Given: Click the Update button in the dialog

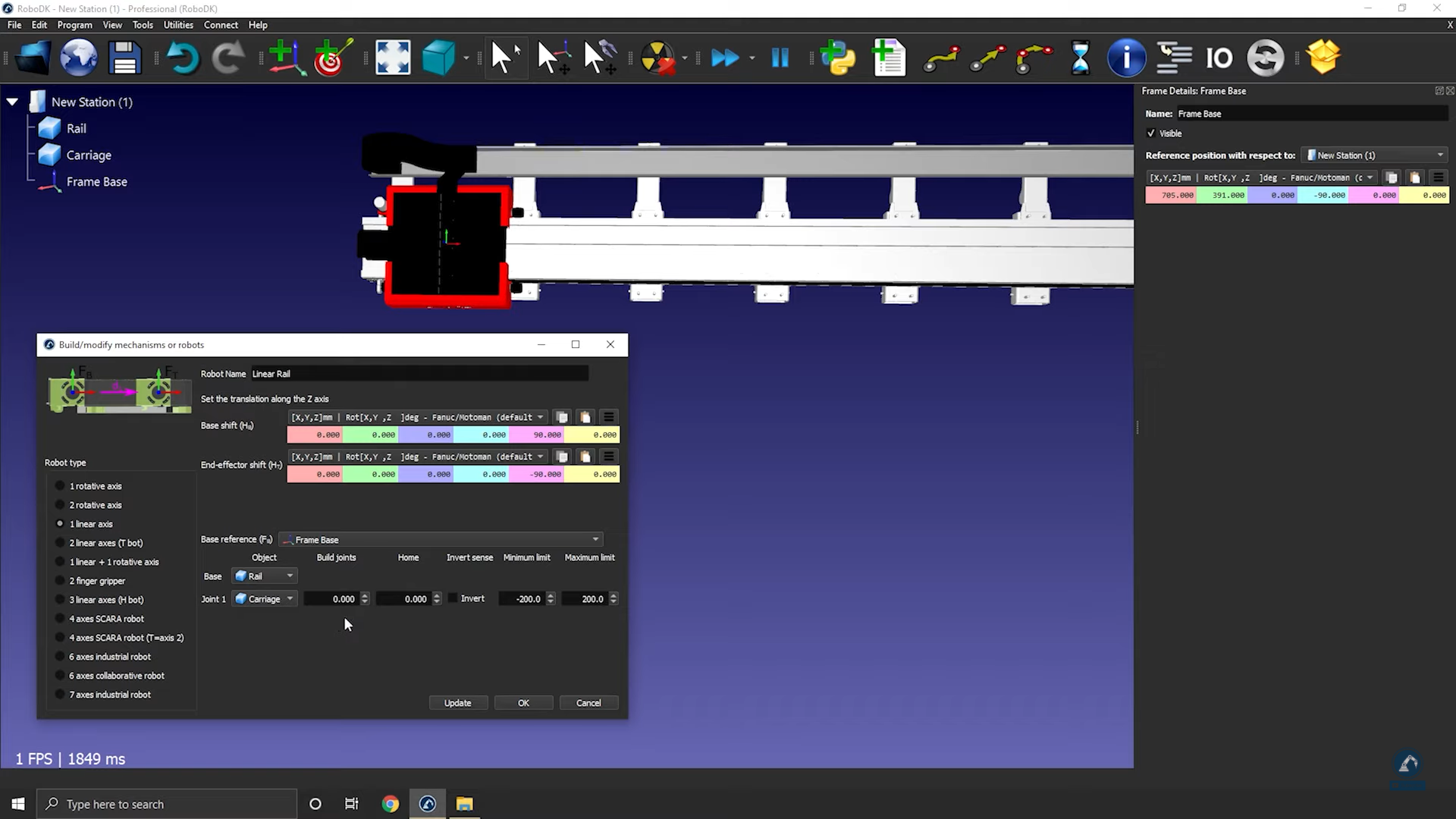Looking at the screenshot, I should [457, 703].
